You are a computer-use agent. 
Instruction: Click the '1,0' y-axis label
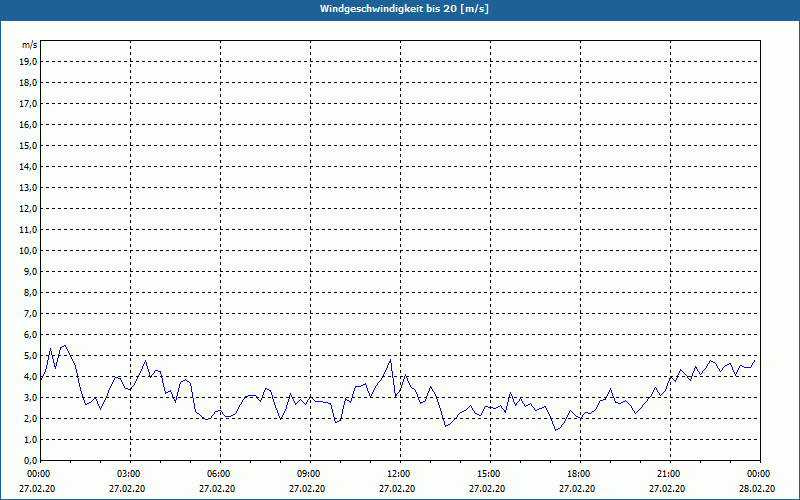tap(31, 440)
